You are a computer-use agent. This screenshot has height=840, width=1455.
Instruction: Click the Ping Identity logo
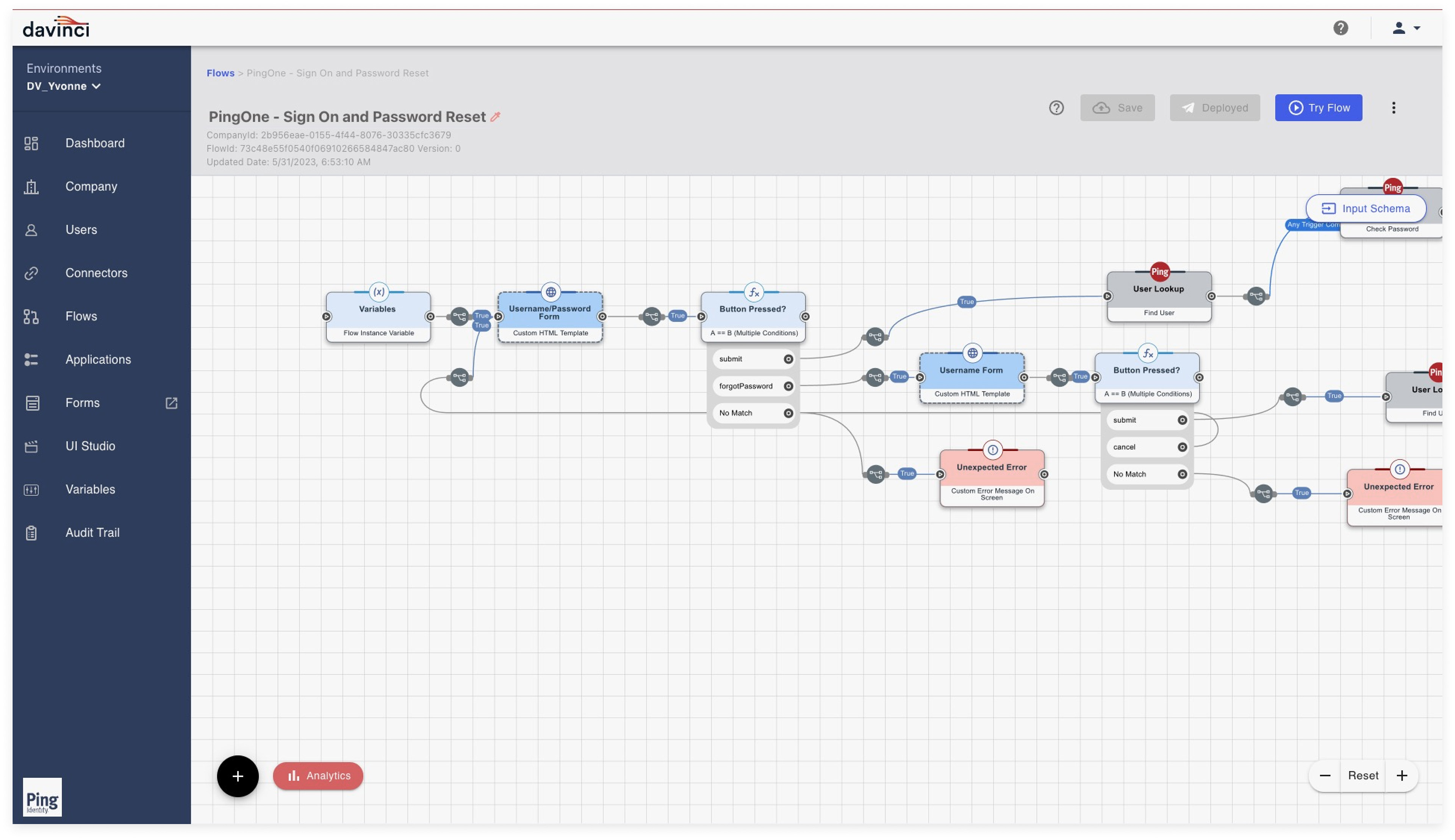pyautogui.click(x=42, y=797)
